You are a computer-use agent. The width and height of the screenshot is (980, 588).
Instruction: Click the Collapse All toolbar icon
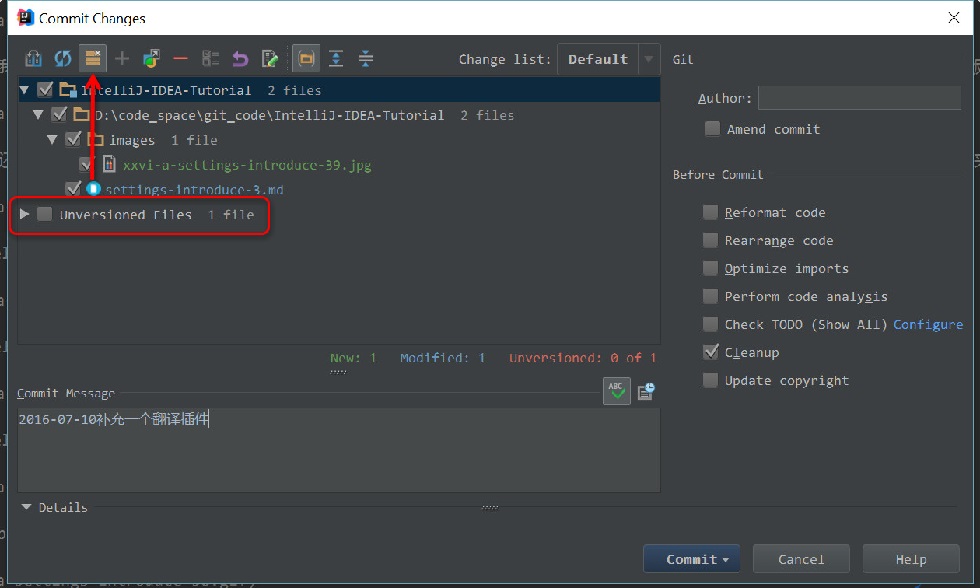point(366,59)
